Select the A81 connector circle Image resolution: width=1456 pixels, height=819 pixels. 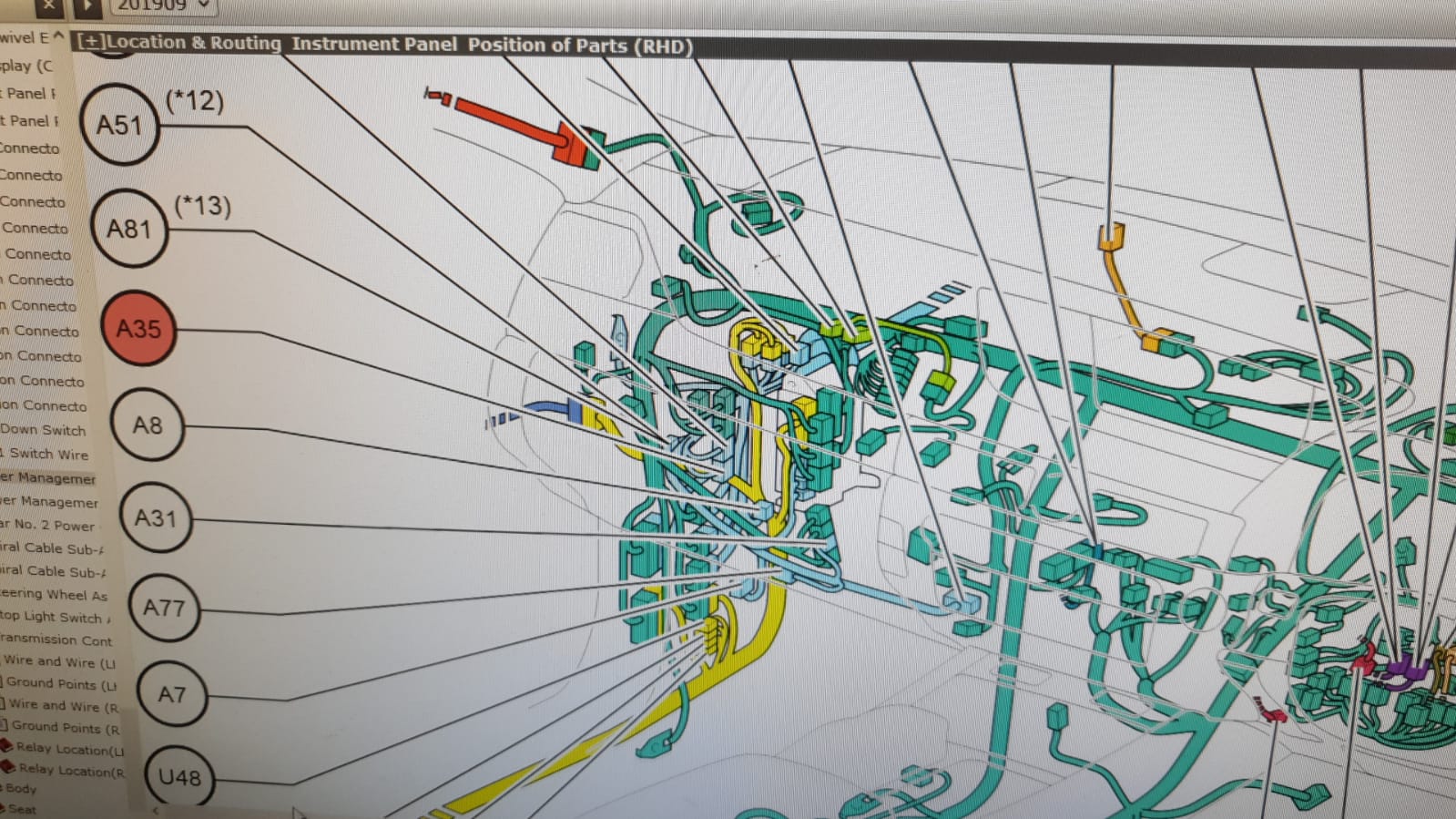pos(129,229)
